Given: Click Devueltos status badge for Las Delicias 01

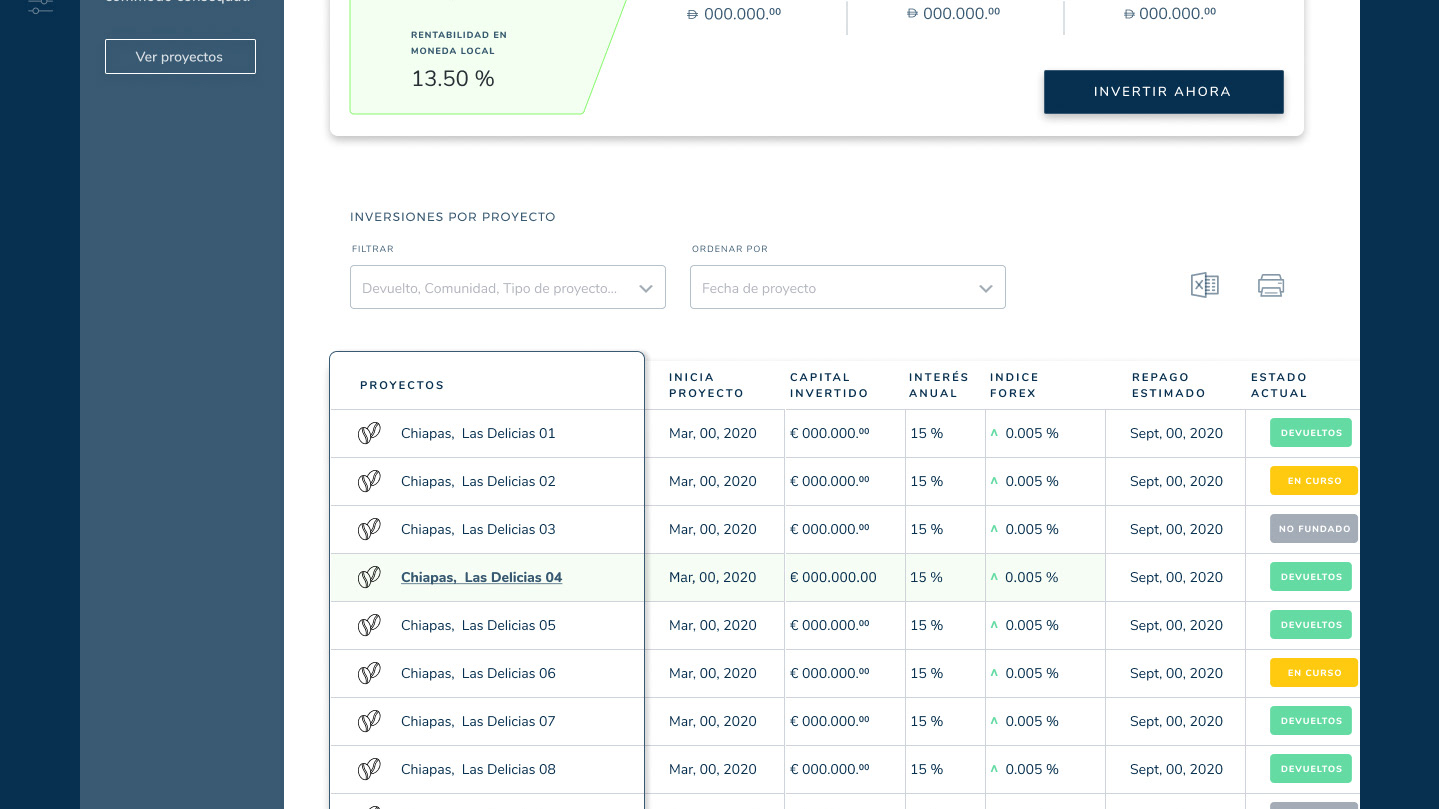Looking at the screenshot, I should point(1311,433).
